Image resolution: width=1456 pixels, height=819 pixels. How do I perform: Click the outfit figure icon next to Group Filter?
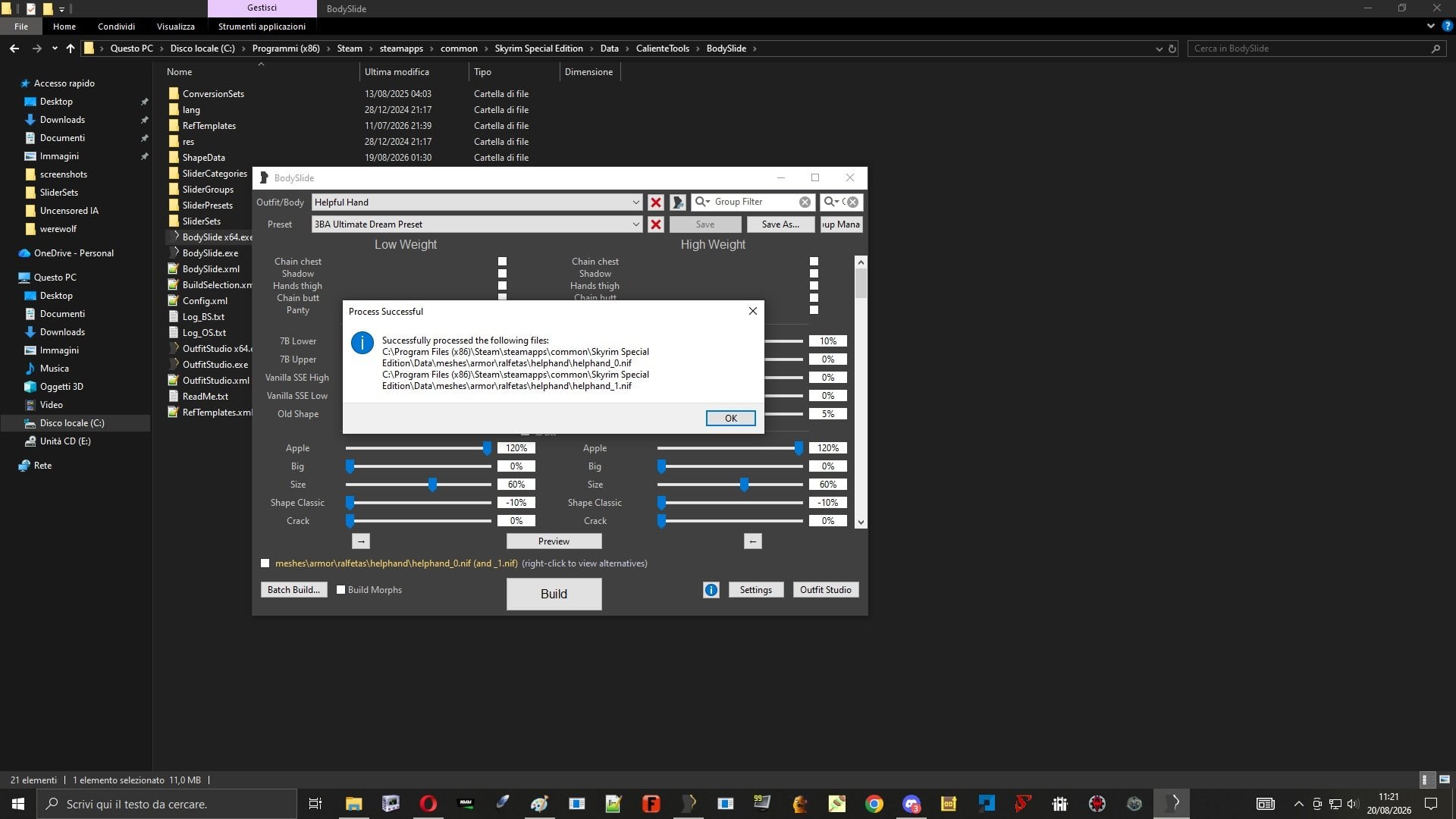(678, 202)
